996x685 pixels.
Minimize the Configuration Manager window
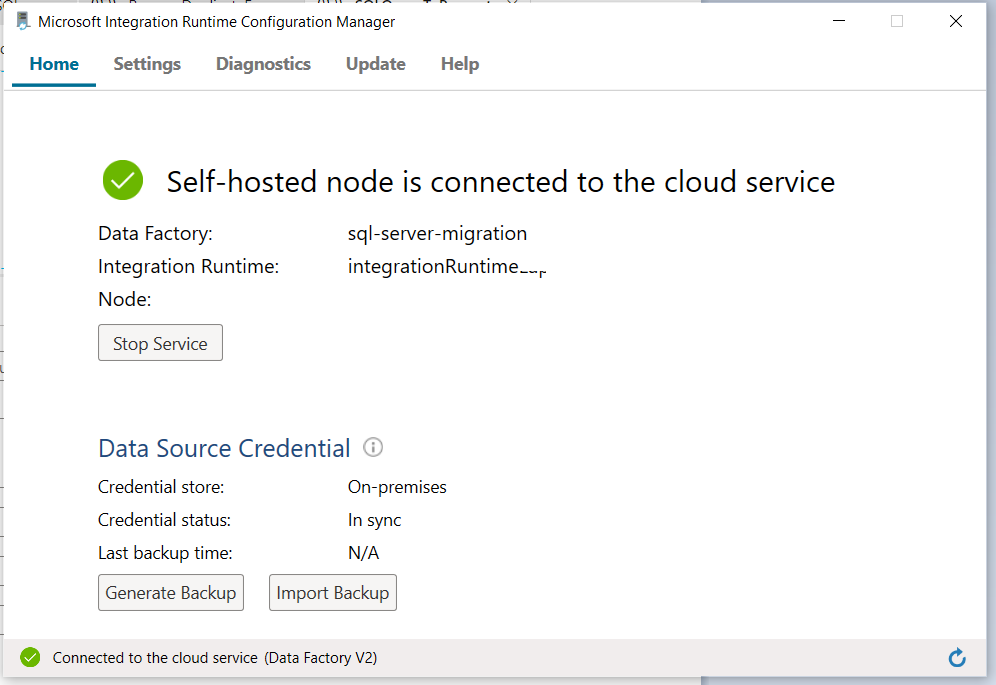click(838, 21)
